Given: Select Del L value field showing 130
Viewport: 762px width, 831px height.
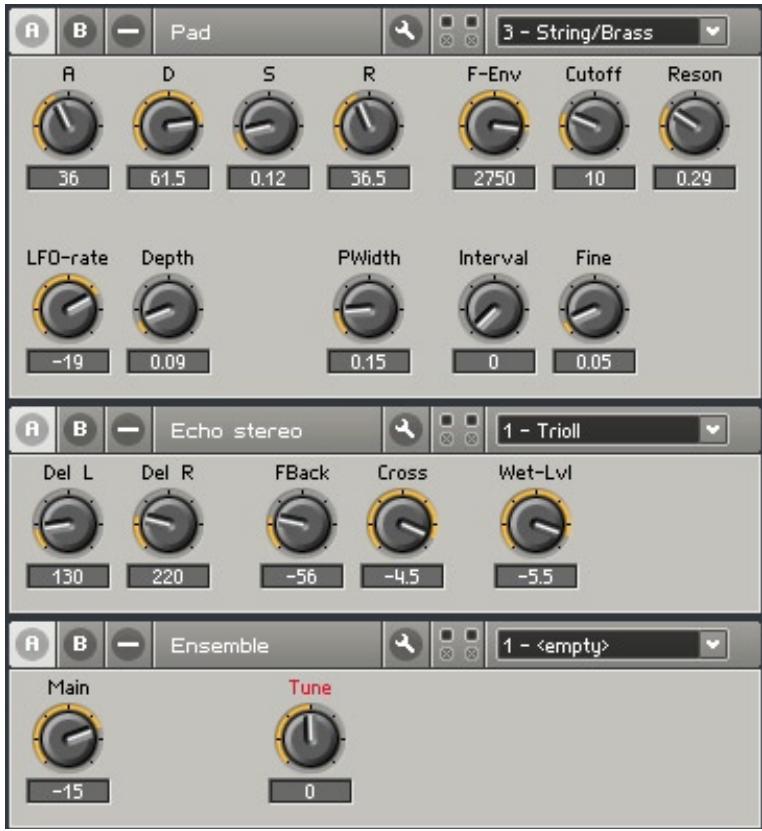Looking at the screenshot, I should click(68, 577).
